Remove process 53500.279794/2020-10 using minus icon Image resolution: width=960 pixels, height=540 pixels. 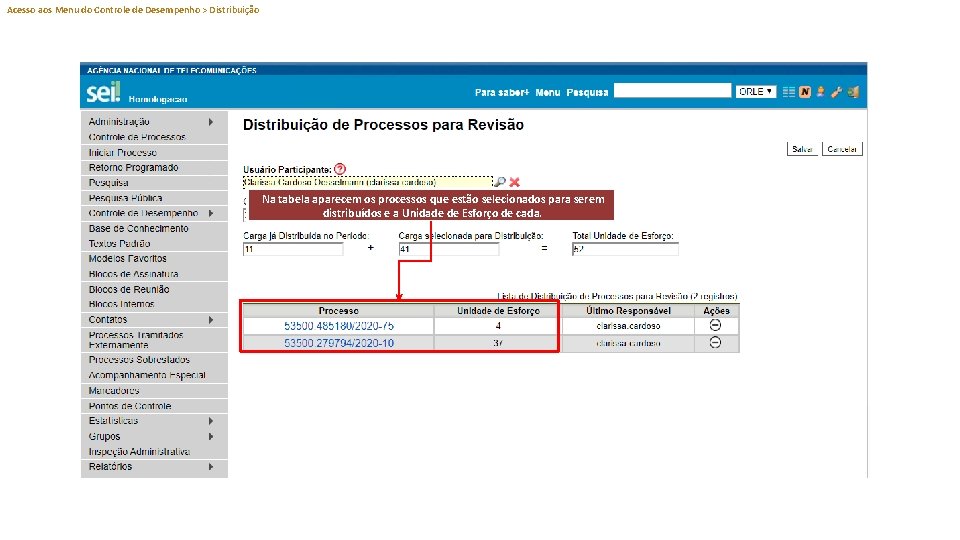pos(715,343)
